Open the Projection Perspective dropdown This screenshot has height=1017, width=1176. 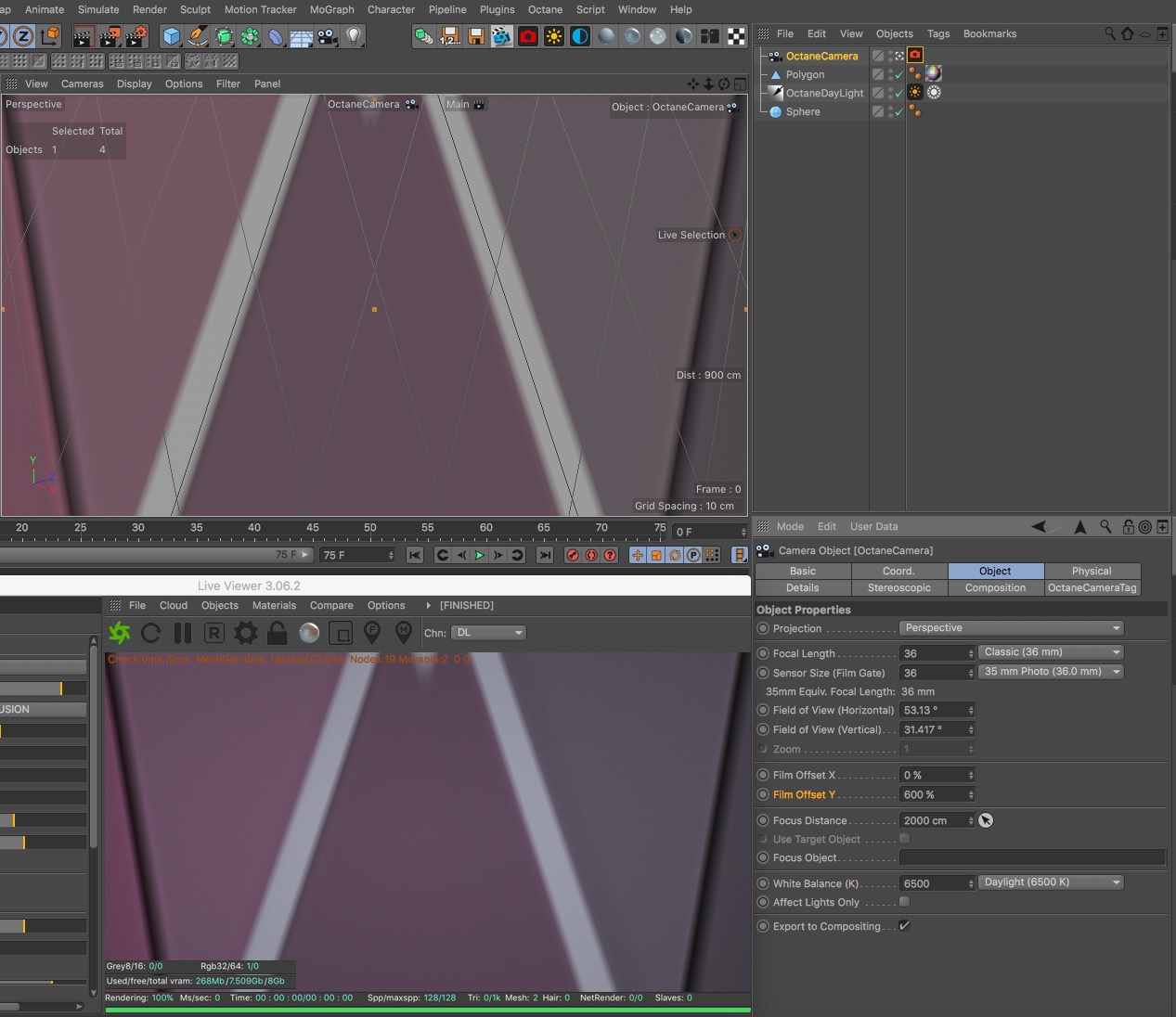[x=1012, y=628]
